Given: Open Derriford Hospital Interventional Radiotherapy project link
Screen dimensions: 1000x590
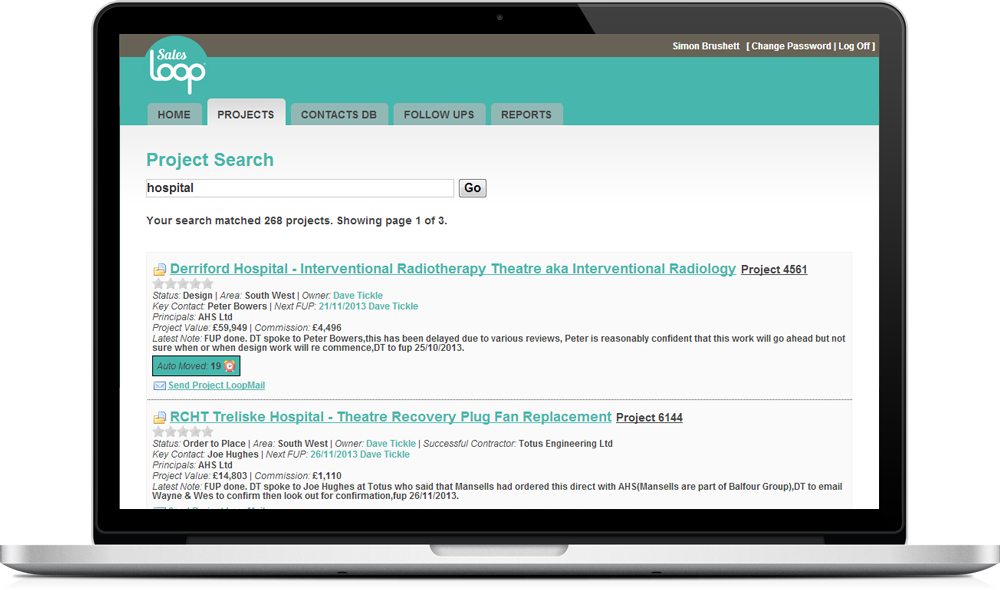Looking at the screenshot, I should click(x=453, y=269).
